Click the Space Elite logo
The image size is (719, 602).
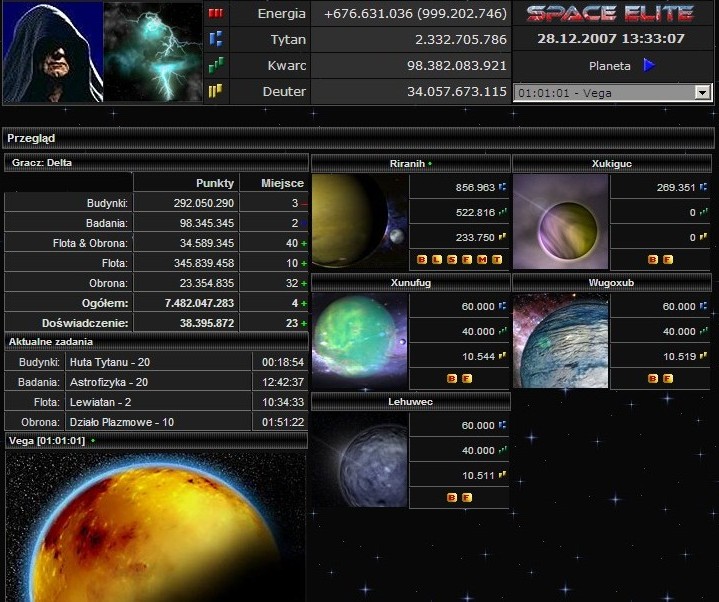coord(610,14)
